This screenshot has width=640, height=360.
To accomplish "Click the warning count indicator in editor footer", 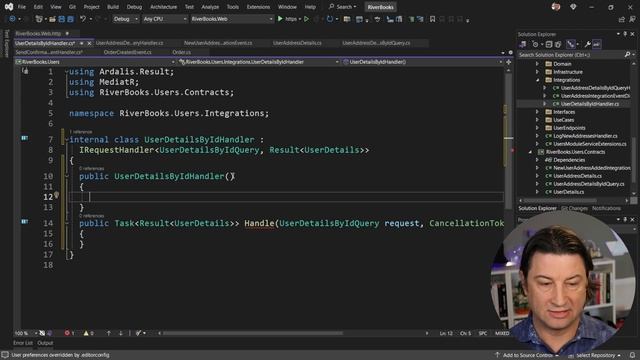I will point(88,333).
